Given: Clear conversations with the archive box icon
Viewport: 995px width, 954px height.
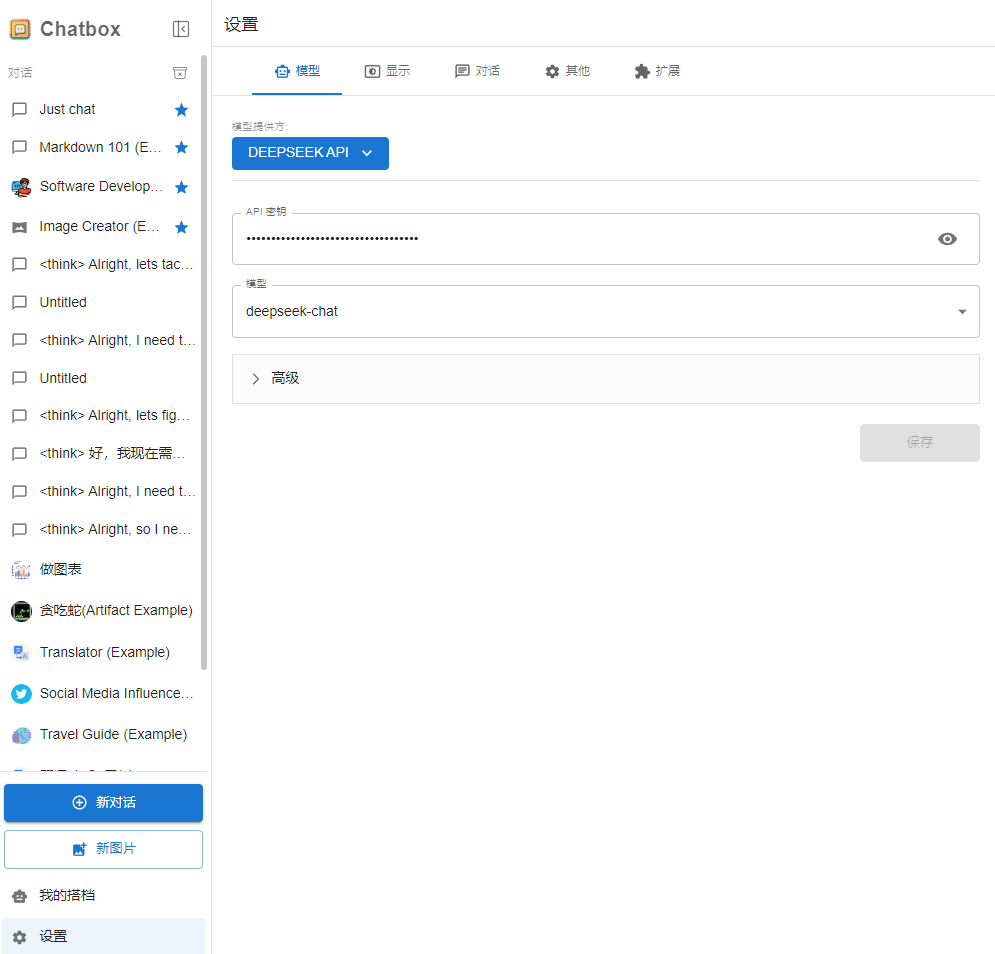Looking at the screenshot, I should [180, 73].
